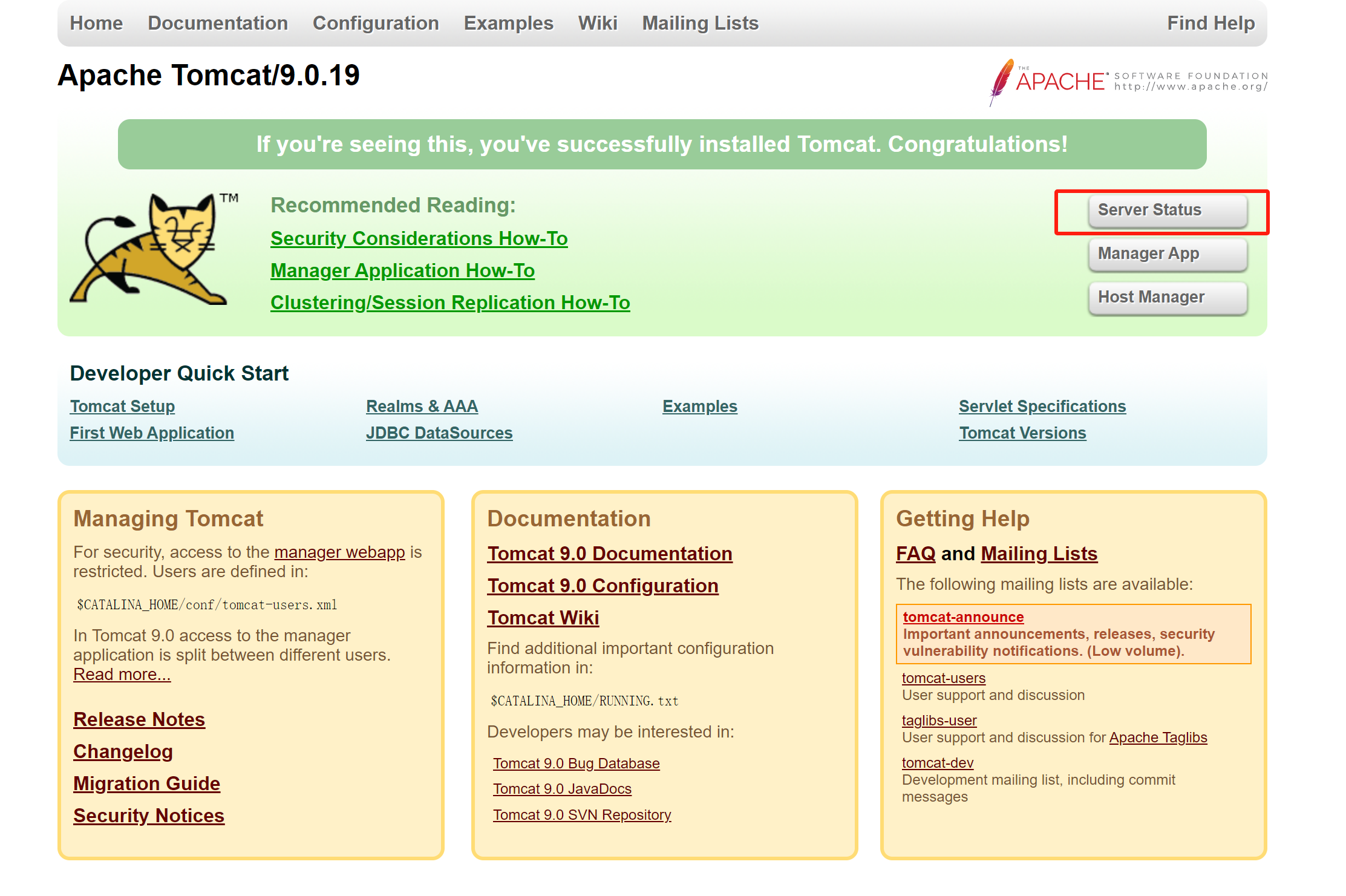Open Documentation in top navigation
This screenshot has width=1346, height=896.
[x=218, y=23]
